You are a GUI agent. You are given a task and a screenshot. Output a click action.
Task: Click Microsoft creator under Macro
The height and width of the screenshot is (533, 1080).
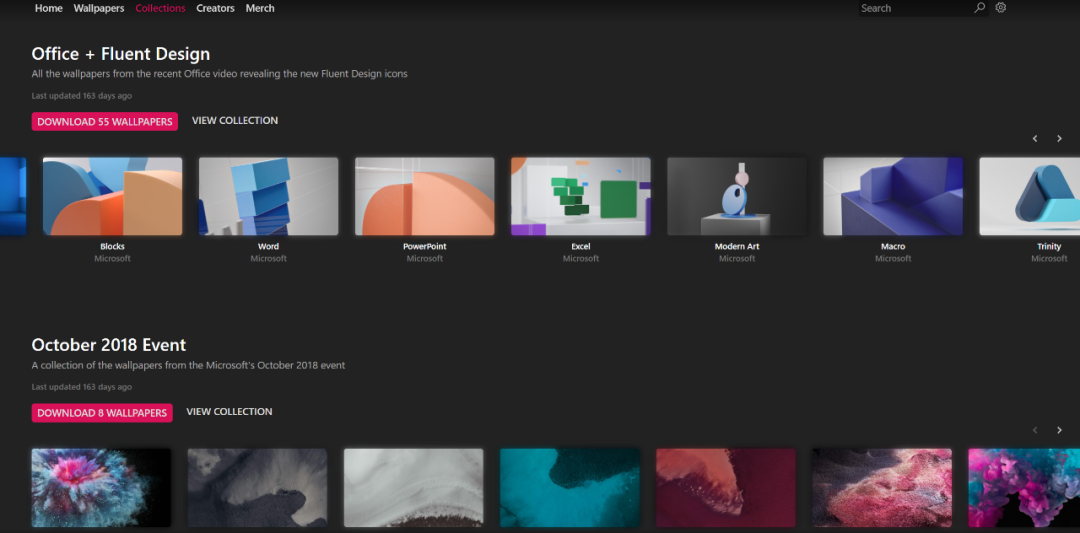(893, 259)
